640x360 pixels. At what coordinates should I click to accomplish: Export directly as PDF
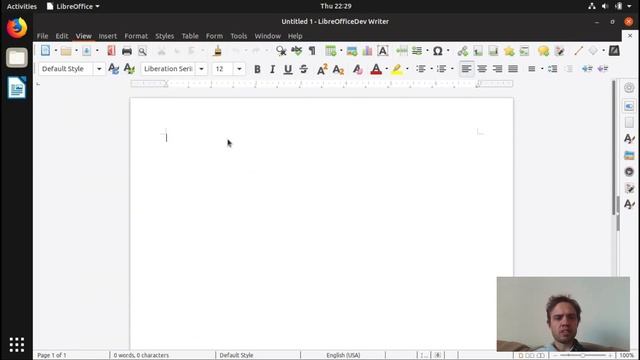pos(111,51)
